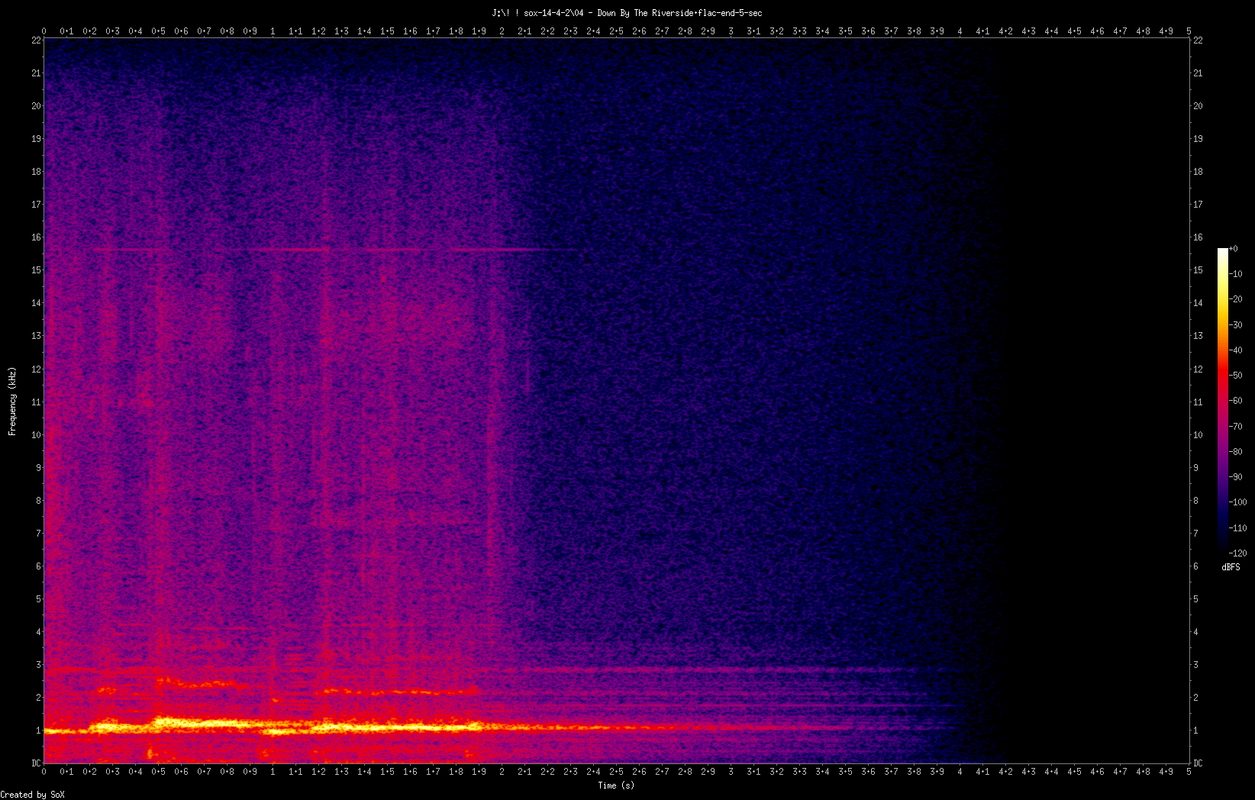Click "DC" on the right frequency axis
Image resolution: width=1255 pixels, height=800 pixels.
coord(1197,763)
